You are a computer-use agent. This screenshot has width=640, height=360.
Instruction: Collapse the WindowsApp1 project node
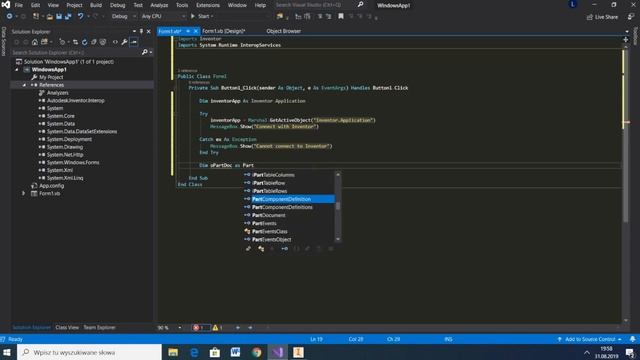17,69
